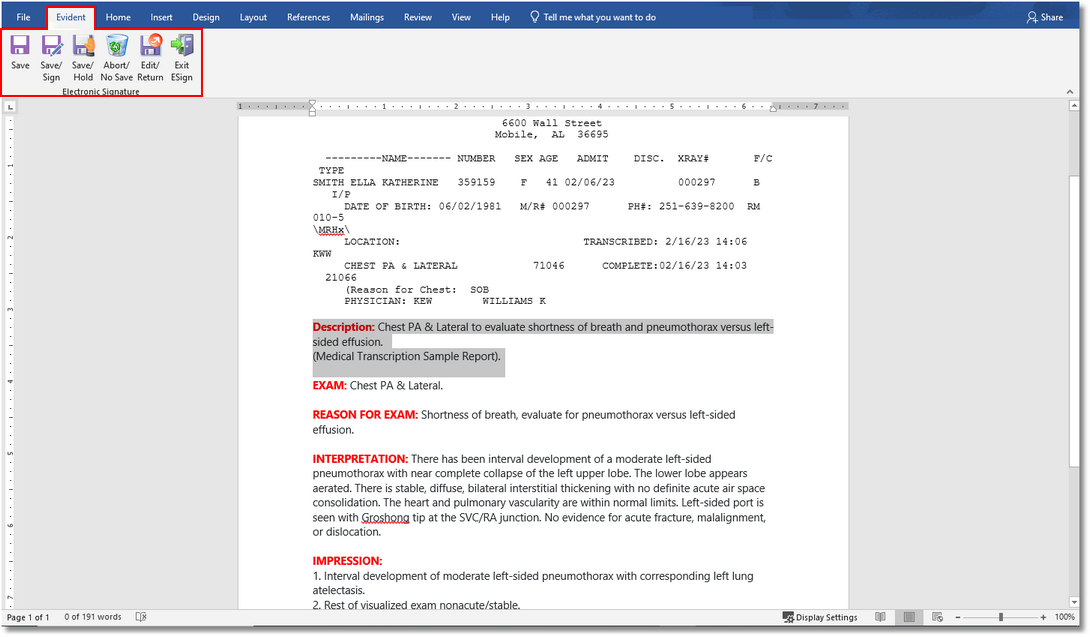Collapse the ribbon with the chevron arrow

[1069, 92]
